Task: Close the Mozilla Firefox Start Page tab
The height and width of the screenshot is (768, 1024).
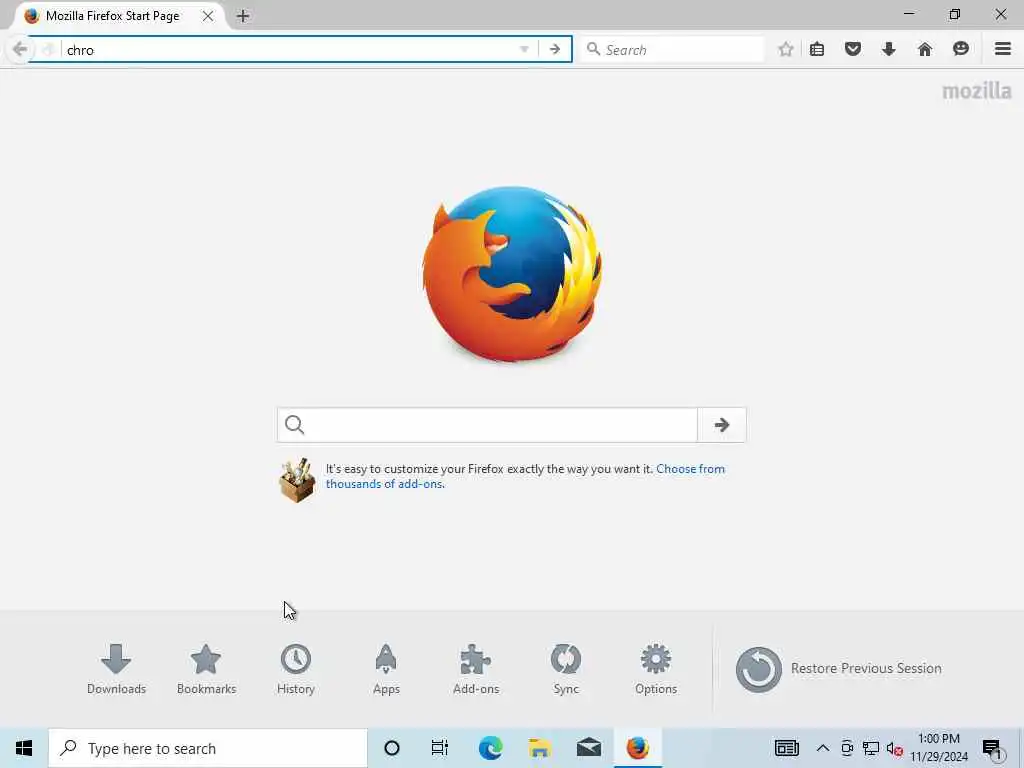Action: tap(208, 16)
